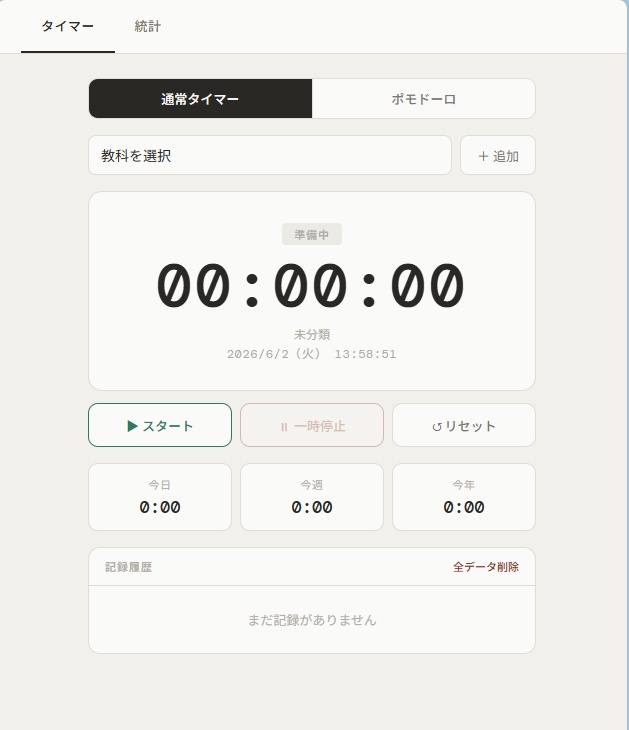
Task: Click the 記録履歴 heading
Action: coord(129,567)
